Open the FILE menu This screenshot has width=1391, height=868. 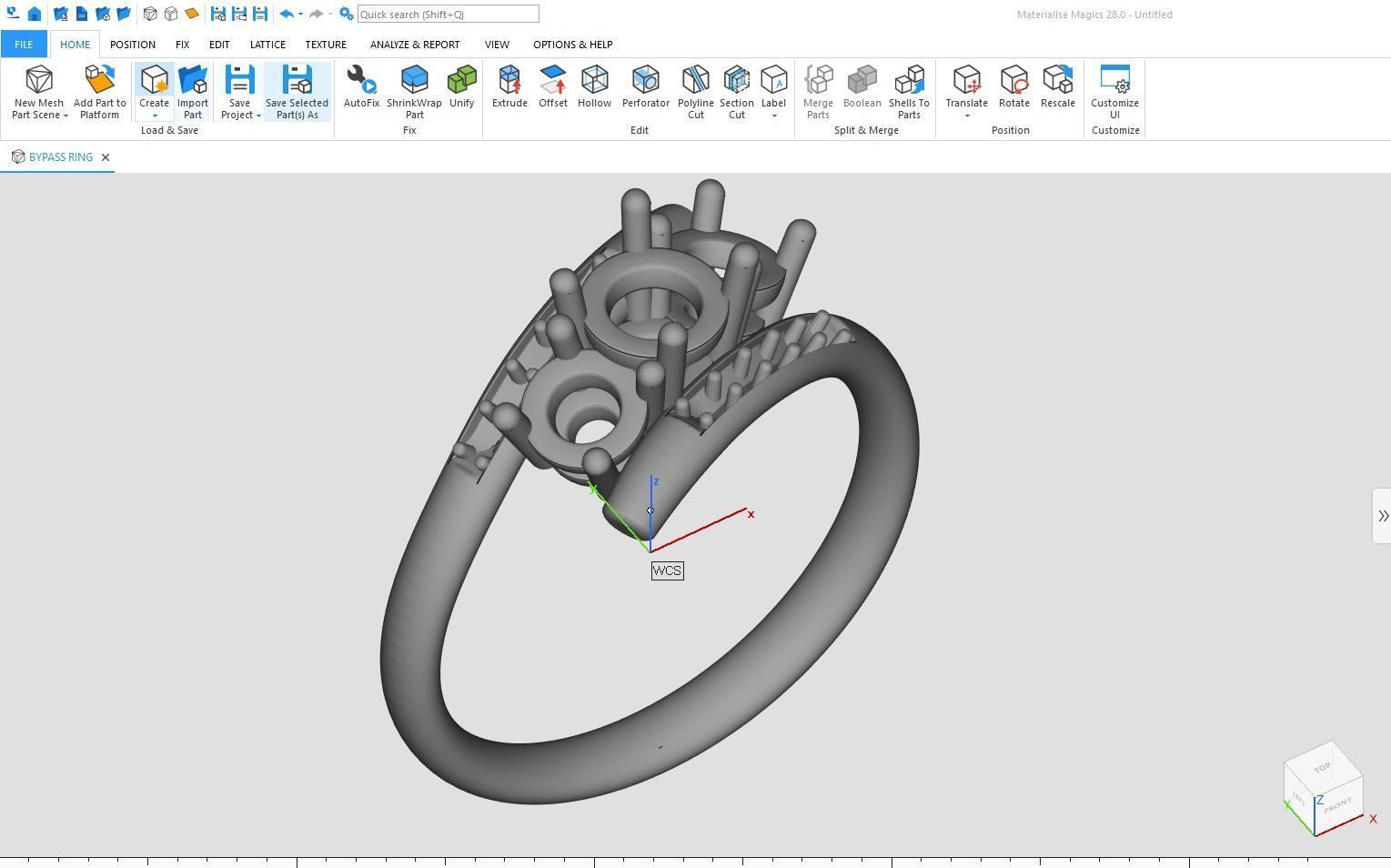tap(24, 44)
